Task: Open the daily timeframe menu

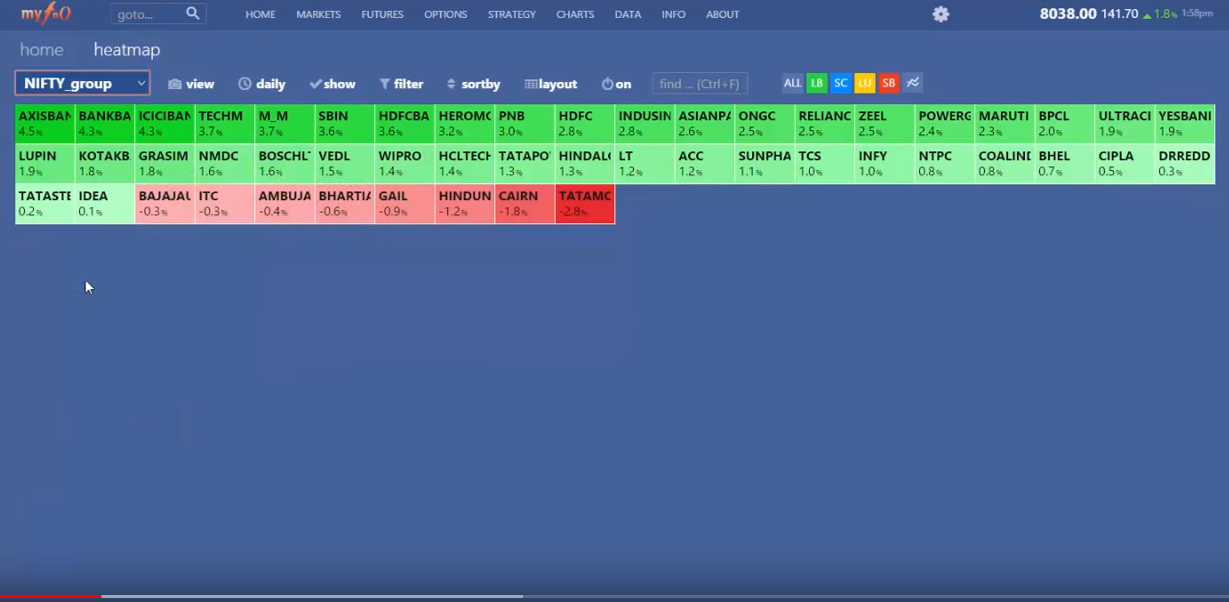Action: (x=262, y=84)
